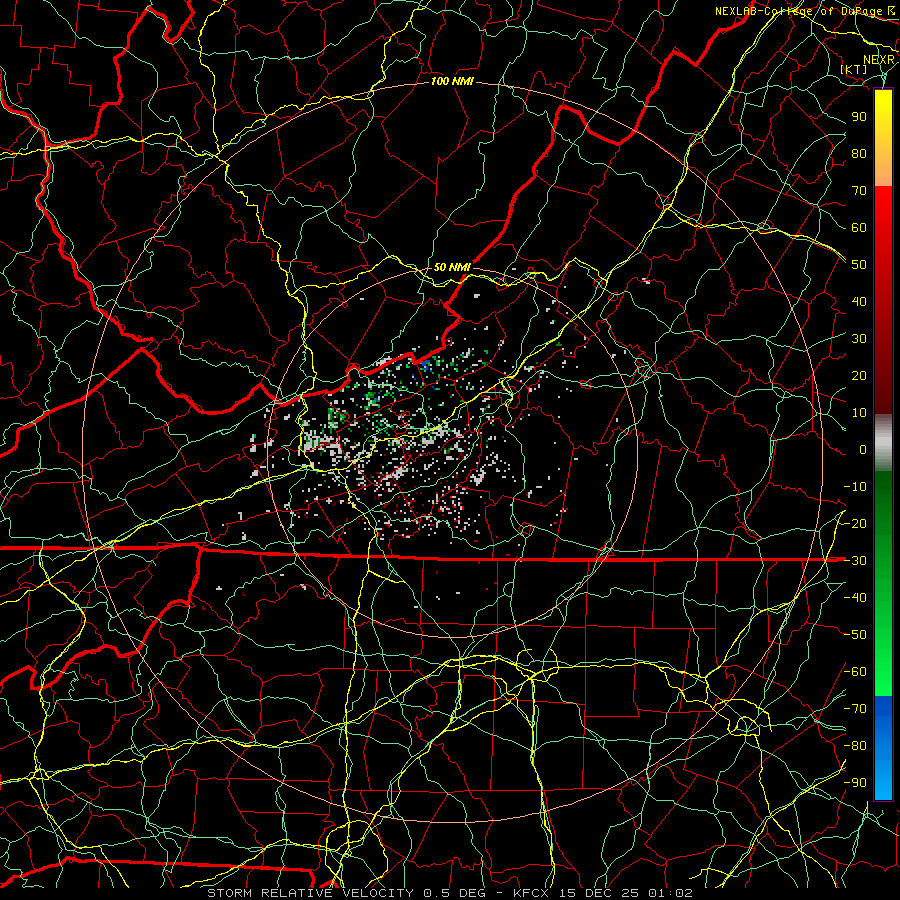Viewport: 900px width, 900px height.
Task: Click the 80 value on velocity scale
Action: click(859, 154)
